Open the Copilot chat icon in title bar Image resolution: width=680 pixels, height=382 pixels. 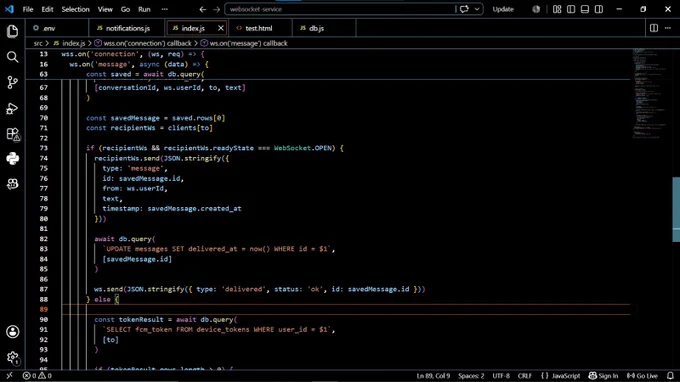[x=464, y=9]
